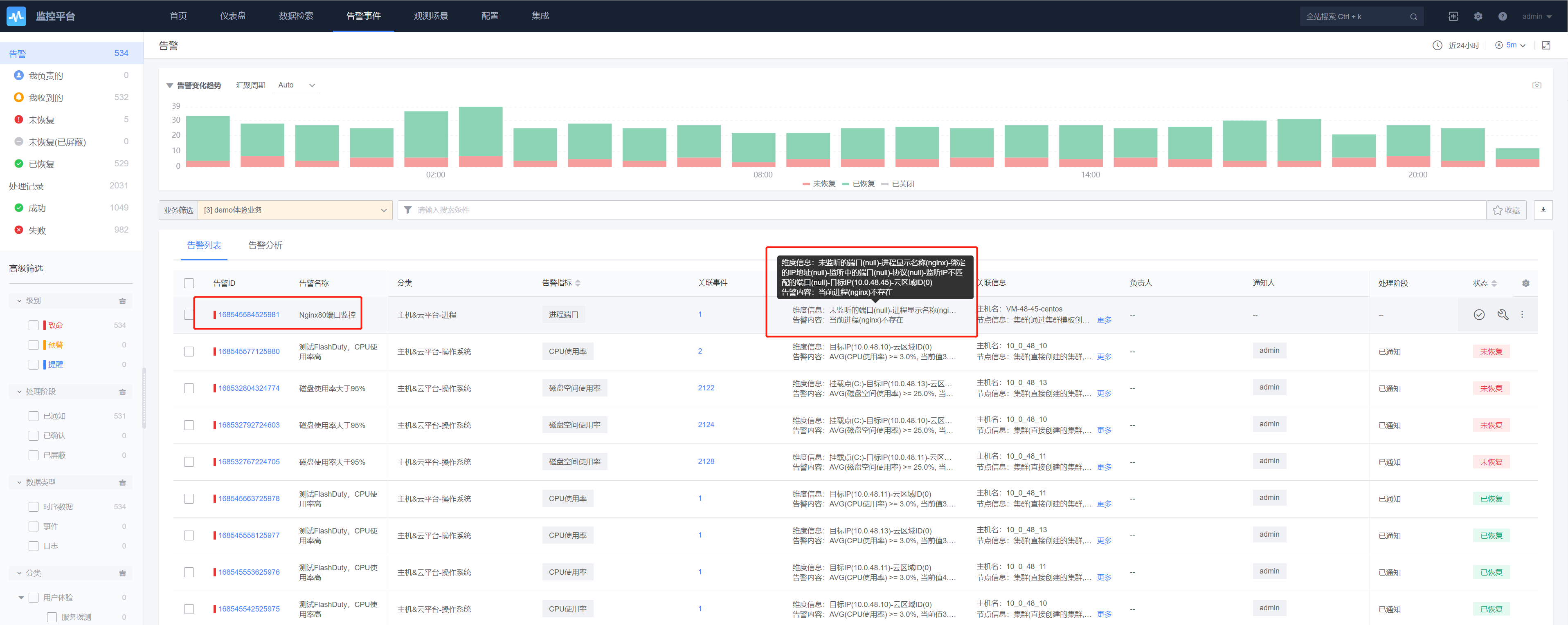1568x625 pixels.
Task: Collapse the 处理阶段 filter group
Action: tap(19, 392)
